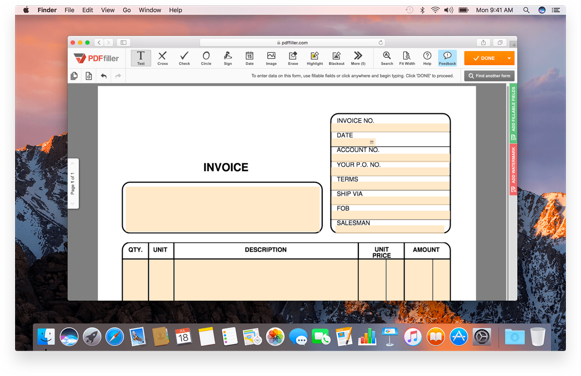This screenshot has height=376, width=581.
Task: Click the Safari share button
Action: pyautogui.click(x=483, y=43)
